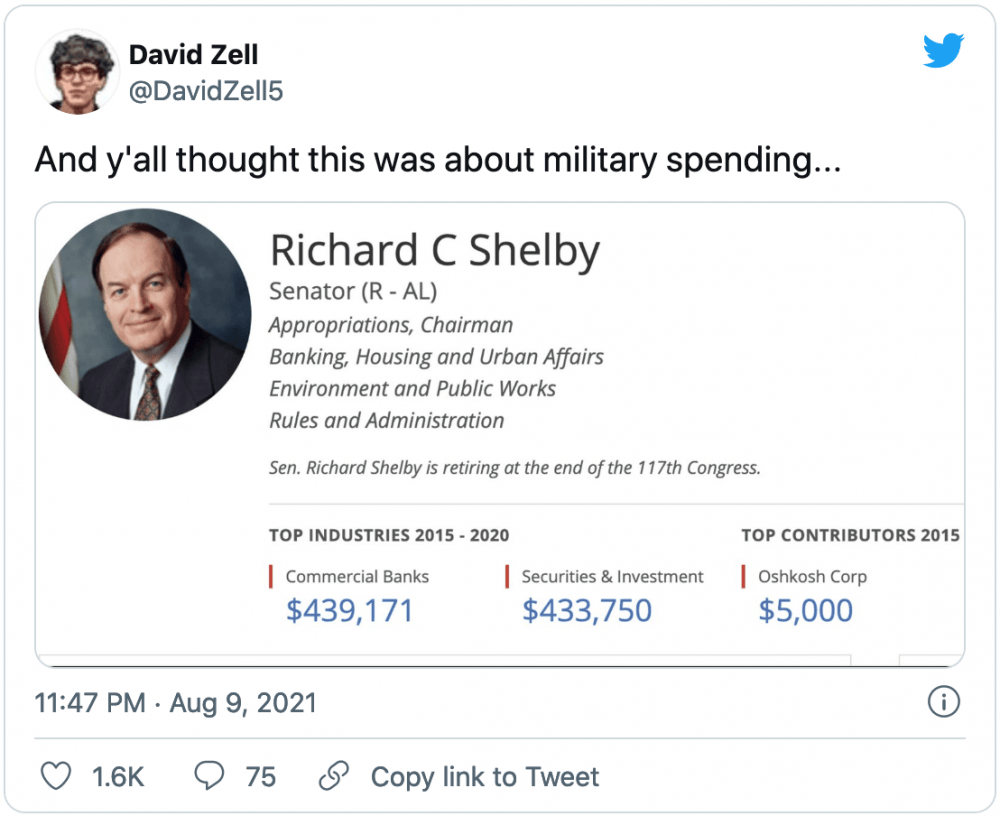
Task: Open the tweet info circle icon
Action: pyautogui.click(x=943, y=702)
